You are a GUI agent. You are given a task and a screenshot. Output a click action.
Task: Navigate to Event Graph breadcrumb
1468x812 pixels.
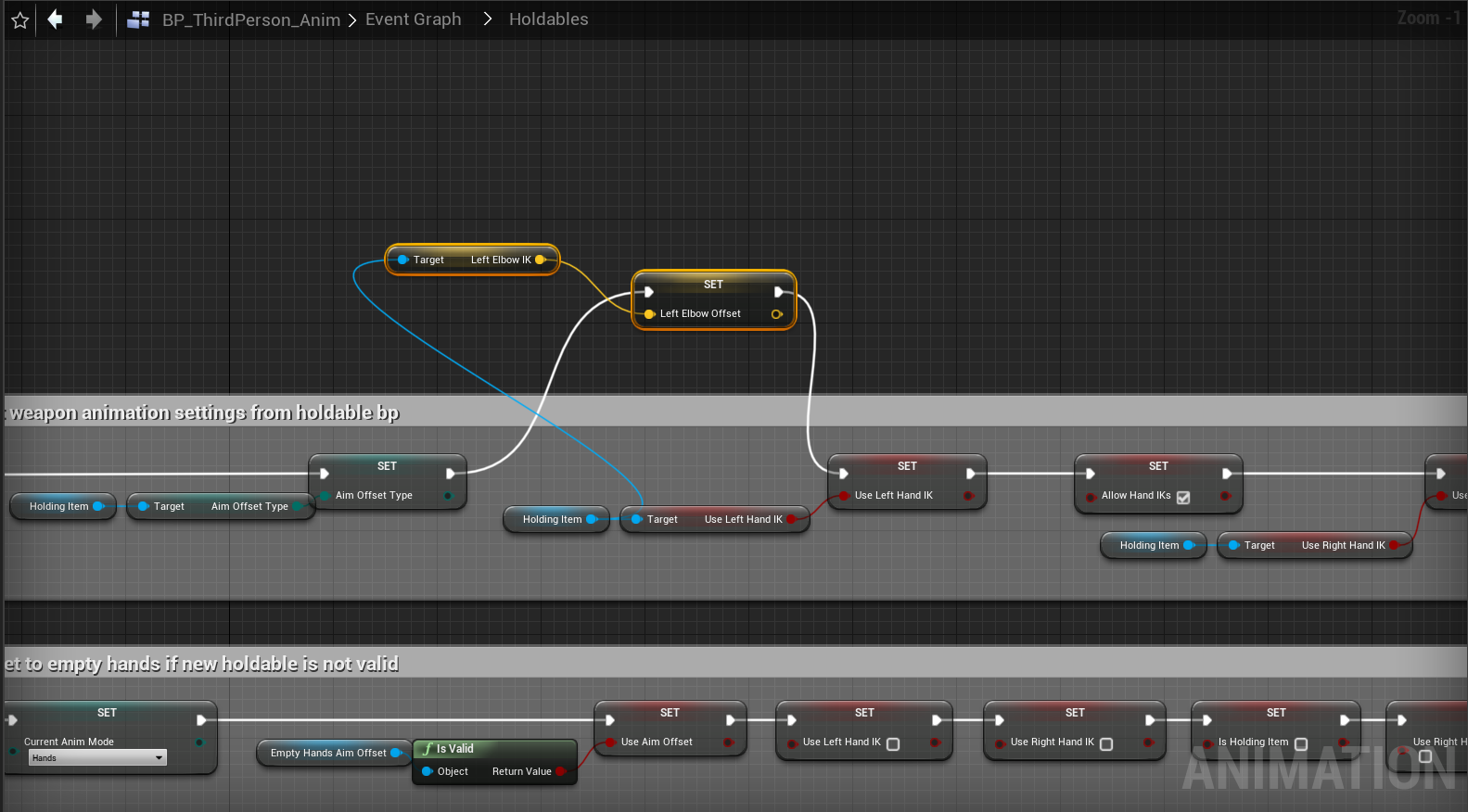[x=413, y=19]
